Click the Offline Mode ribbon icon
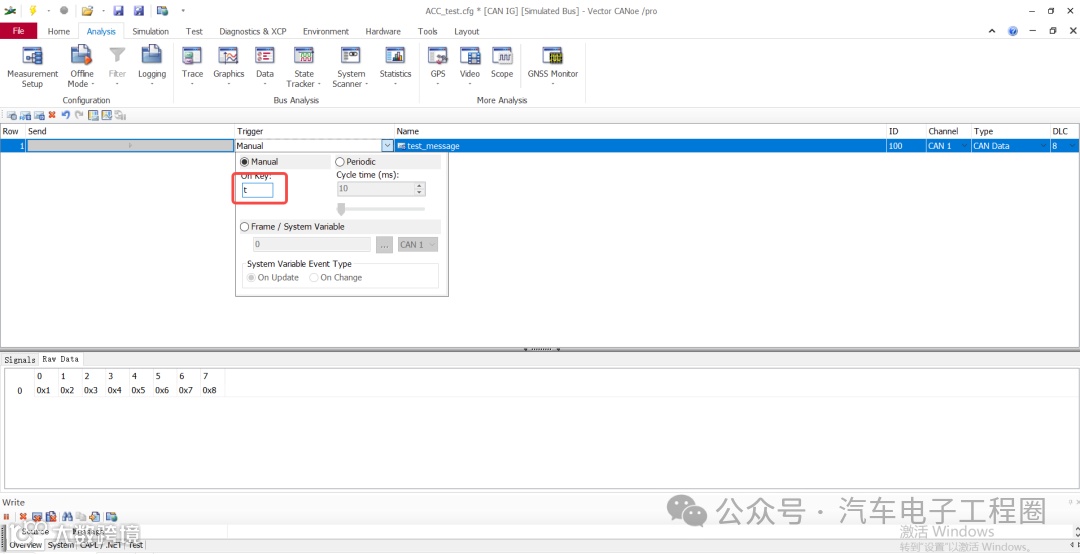This screenshot has height=554, width=1080. 81,55
